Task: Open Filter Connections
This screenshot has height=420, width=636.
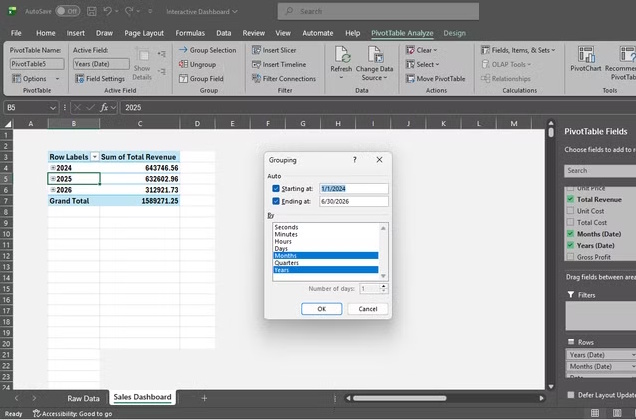Action: point(284,79)
